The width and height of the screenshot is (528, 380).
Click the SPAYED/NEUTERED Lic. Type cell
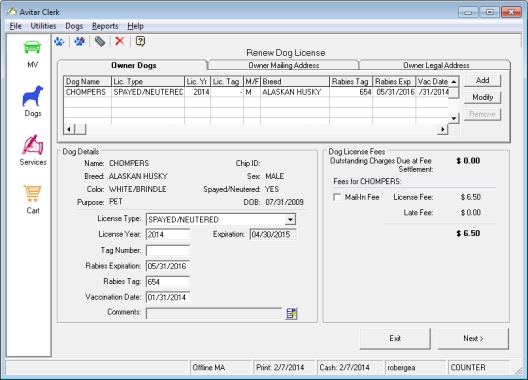(148, 92)
